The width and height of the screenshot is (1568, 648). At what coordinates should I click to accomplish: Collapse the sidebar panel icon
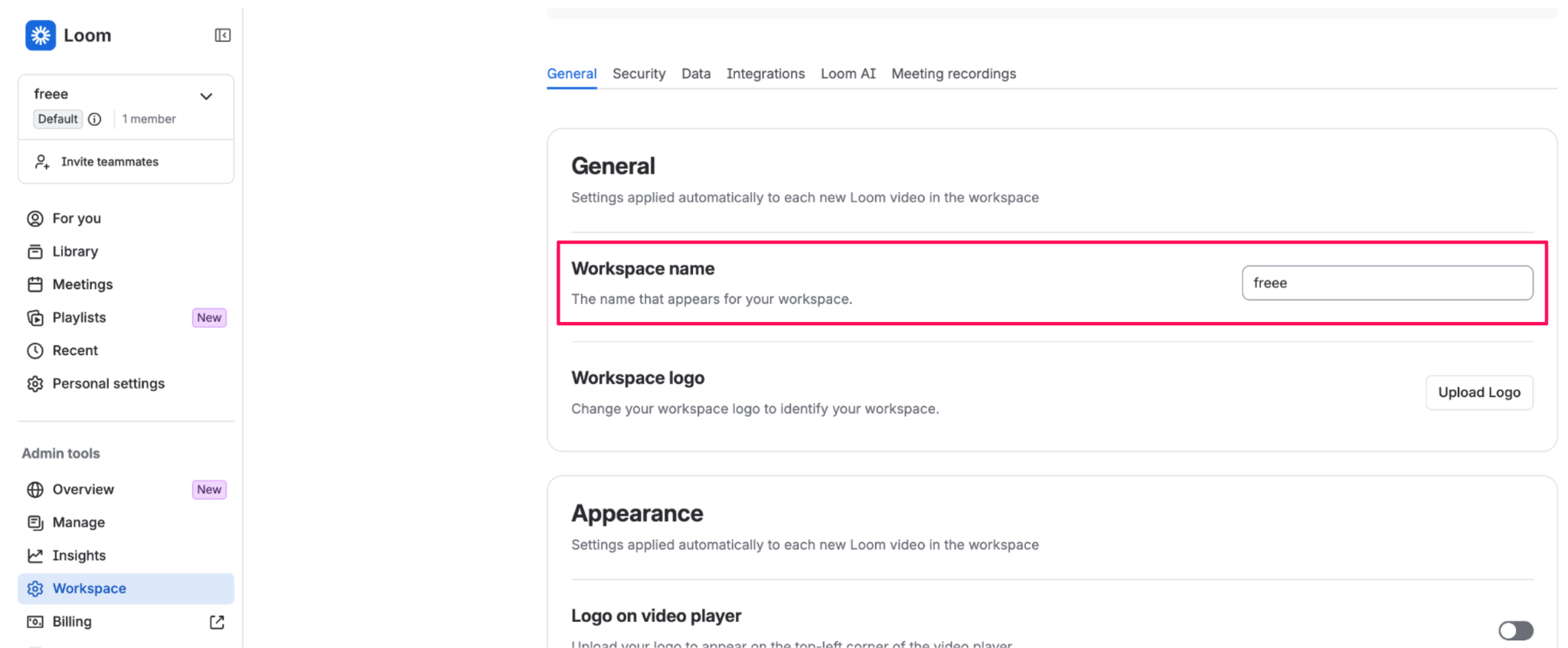223,35
